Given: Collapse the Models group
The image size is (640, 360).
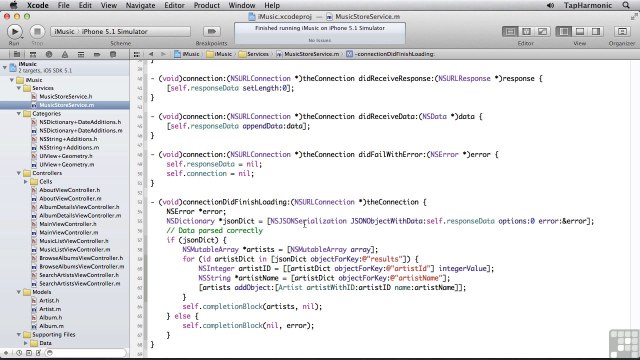Looking at the screenshot, I should (x=19, y=292).
